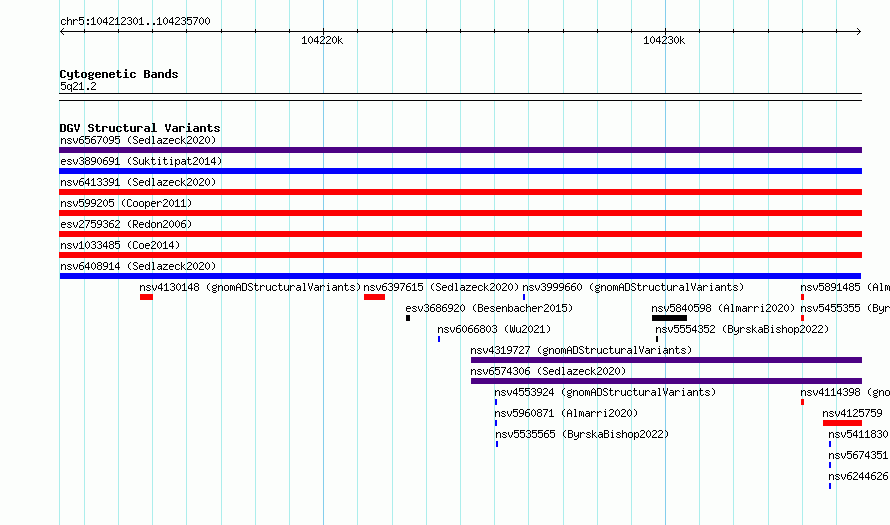Click the purple nsv4319727 variant bar

pyautogui.click(x=666, y=360)
